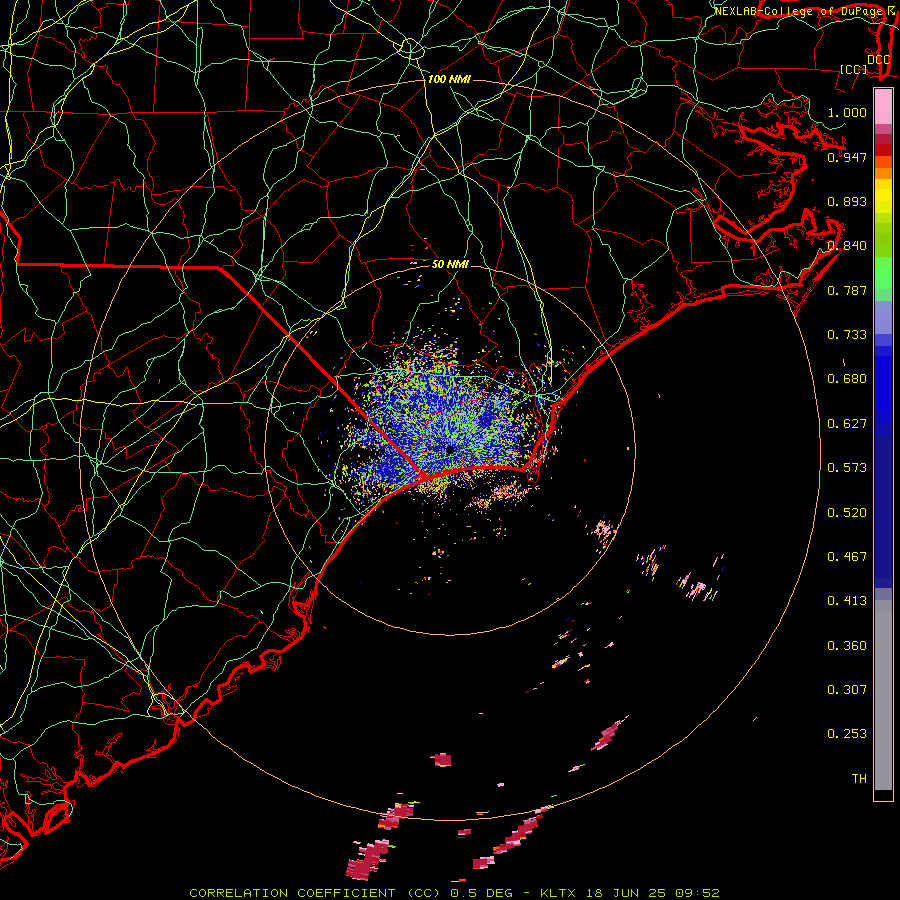This screenshot has height=900, width=900.
Task: Click the 0.573 legend value
Action: (847, 468)
